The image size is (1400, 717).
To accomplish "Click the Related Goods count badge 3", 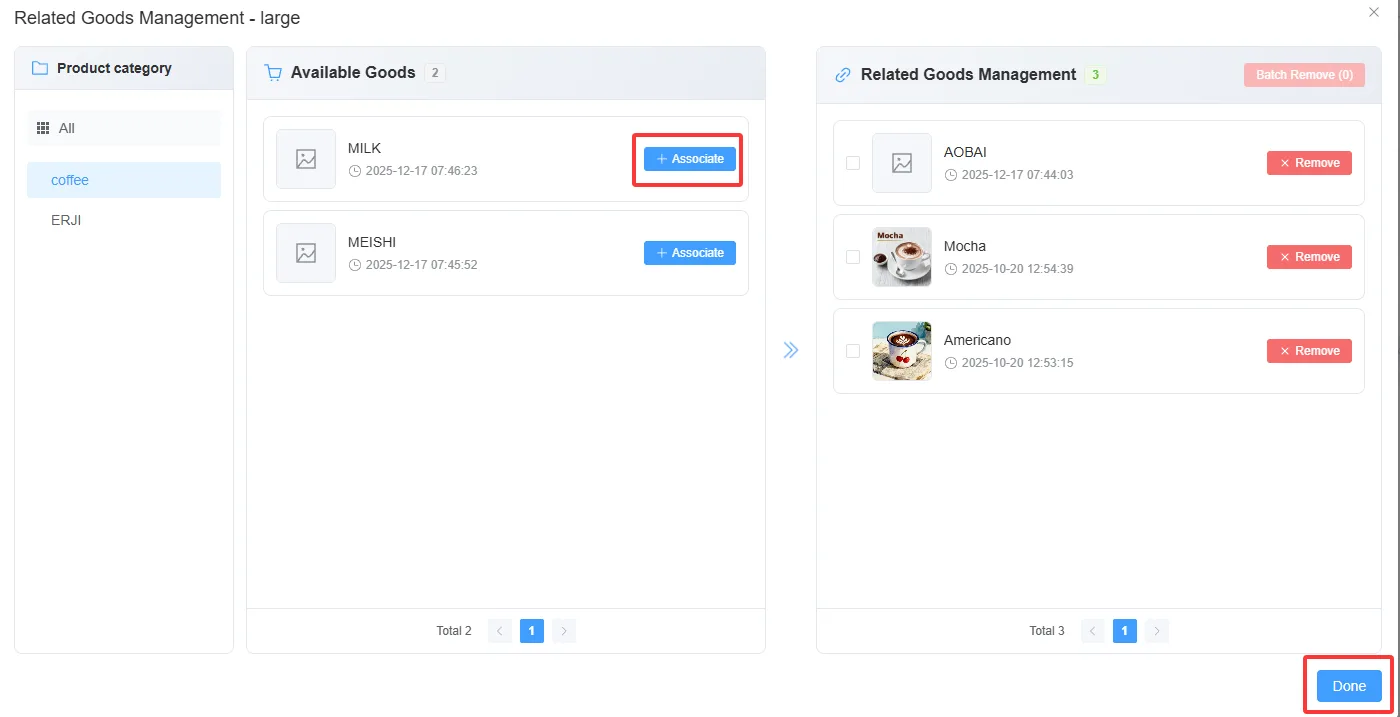I will point(1096,75).
